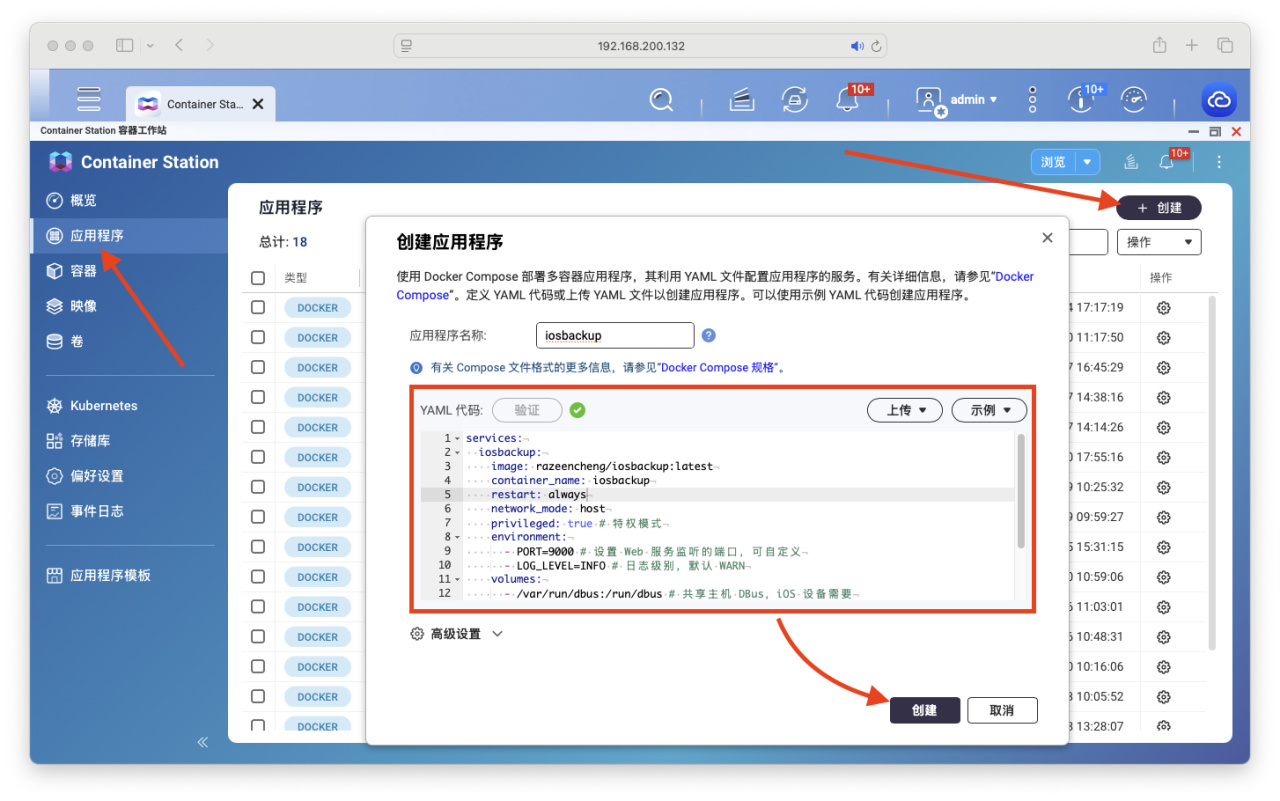Click the Container Station logo icon
This screenshot has height=801, width=1280.
click(60, 162)
